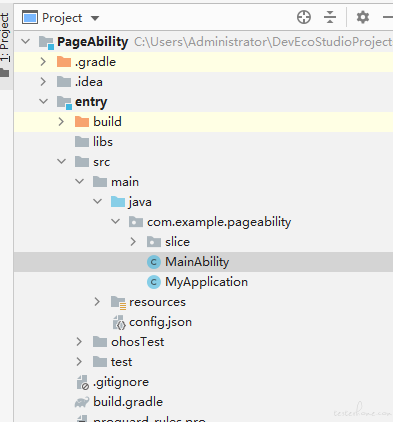The image size is (393, 422).
Task: Open the Project panel settings gear
Action: (x=363, y=17)
